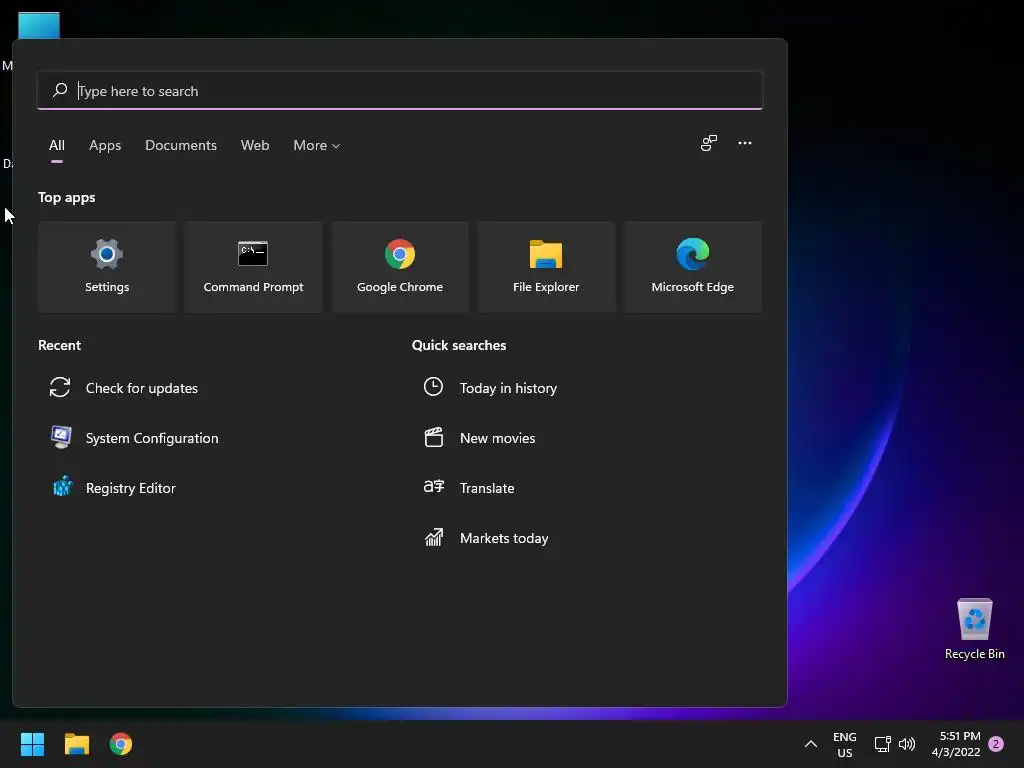Open network status tray icon
This screenshot has height=768, width=1024.
click(x=882, y=744)
